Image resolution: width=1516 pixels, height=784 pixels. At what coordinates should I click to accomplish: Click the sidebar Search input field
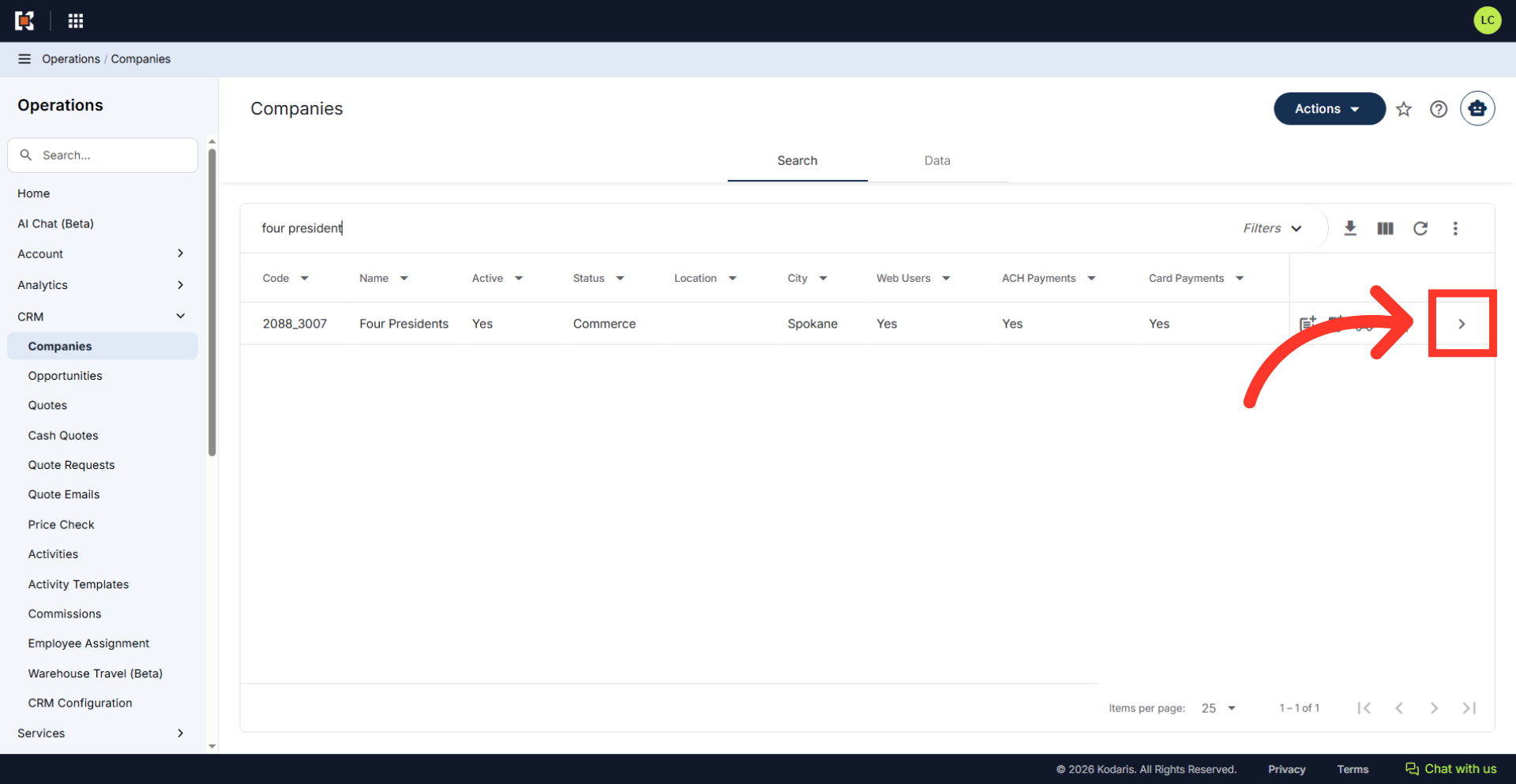(103, 156)
